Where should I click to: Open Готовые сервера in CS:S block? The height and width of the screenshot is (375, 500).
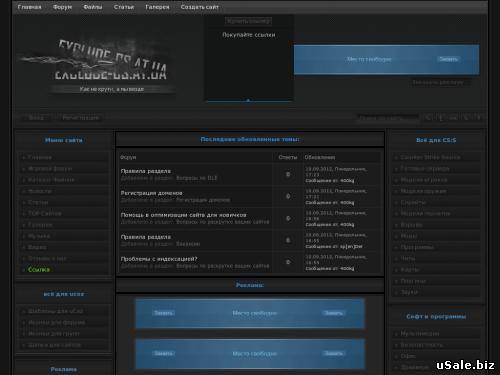[x=425, y=169]
